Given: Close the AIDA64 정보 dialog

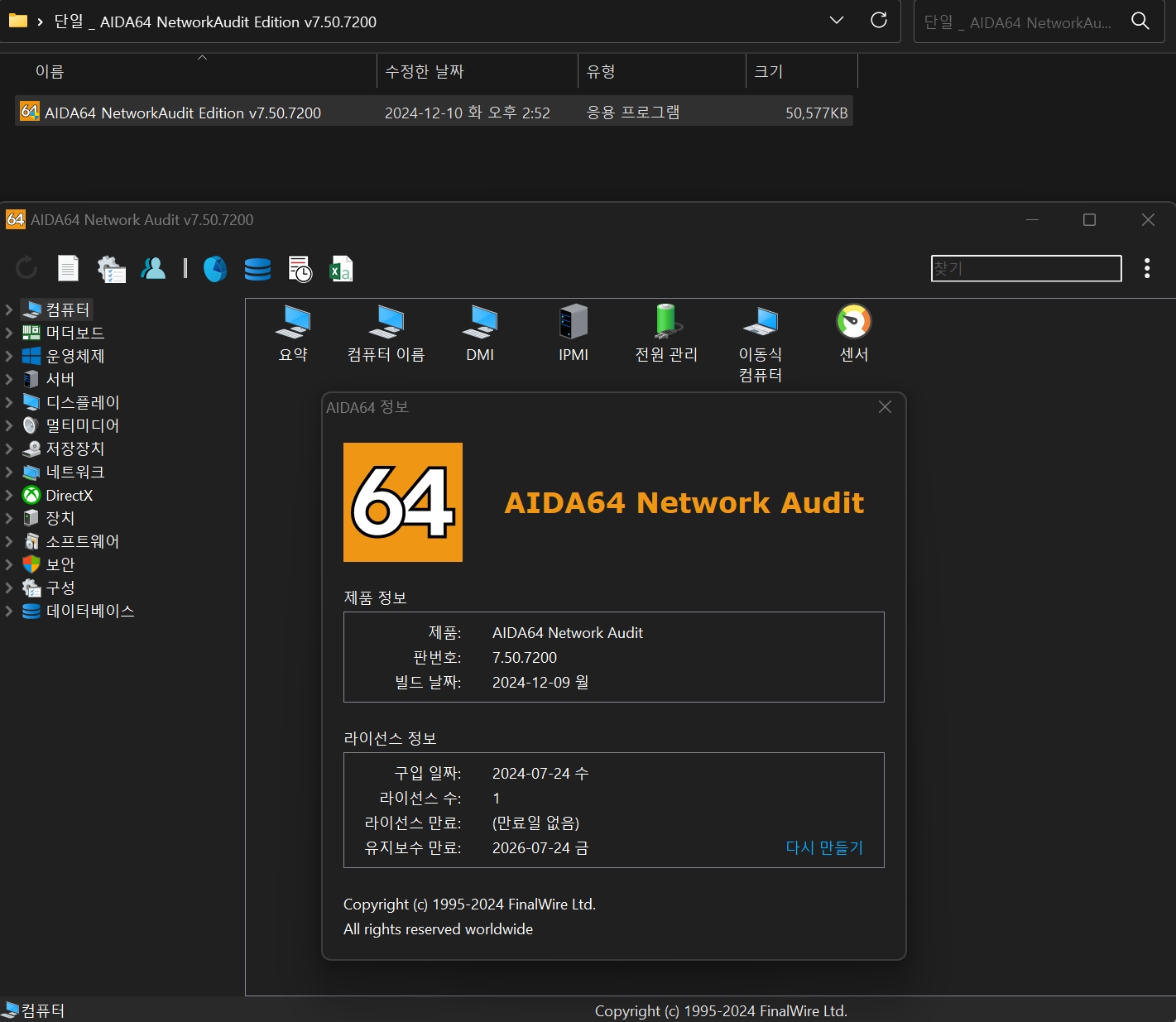Looking at the screenshot, I should click(x=885, y=407).
